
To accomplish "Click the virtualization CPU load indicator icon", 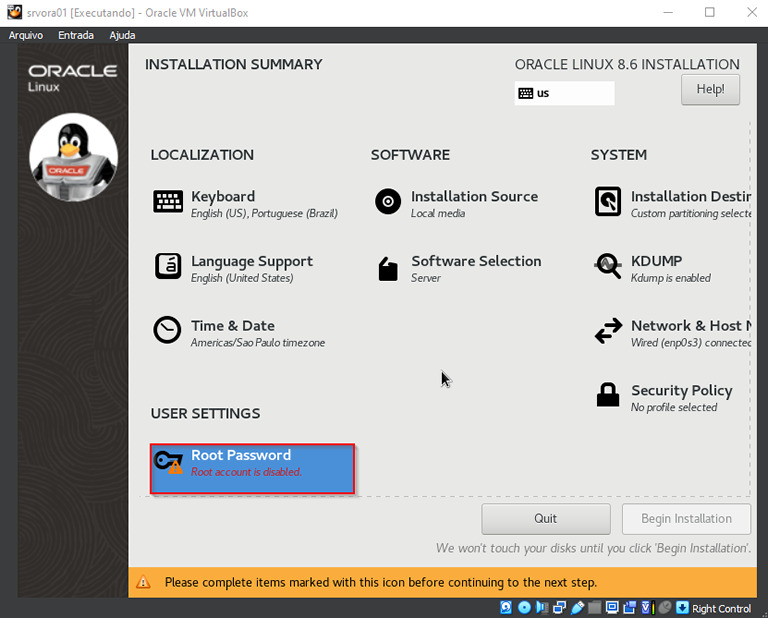I will 648,608.
